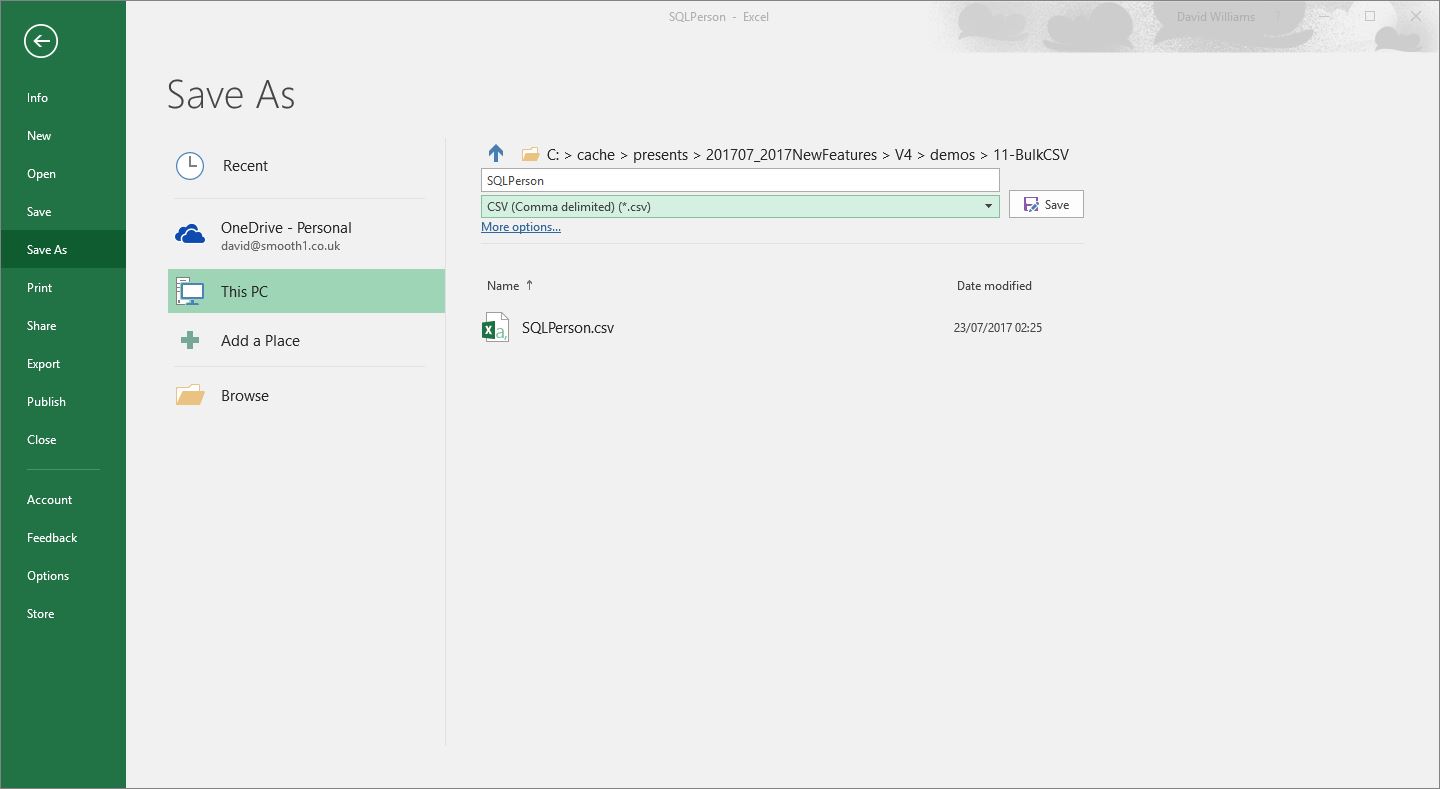Click the up one level arrow icon
Image resolution: width=1440 pixels, height=789 pixels.
[496, 154]
